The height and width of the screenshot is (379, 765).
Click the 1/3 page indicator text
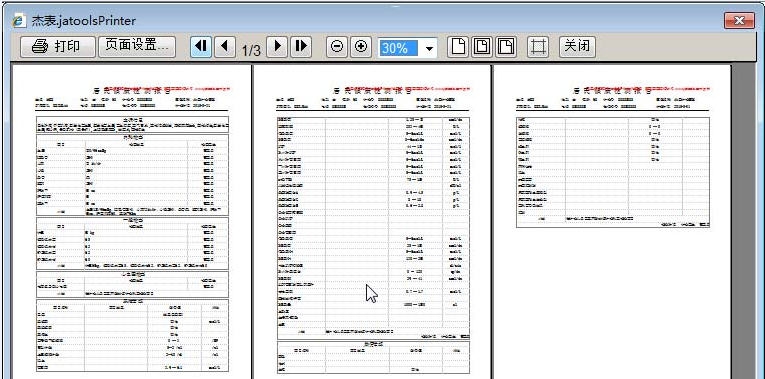click(251, 50)
